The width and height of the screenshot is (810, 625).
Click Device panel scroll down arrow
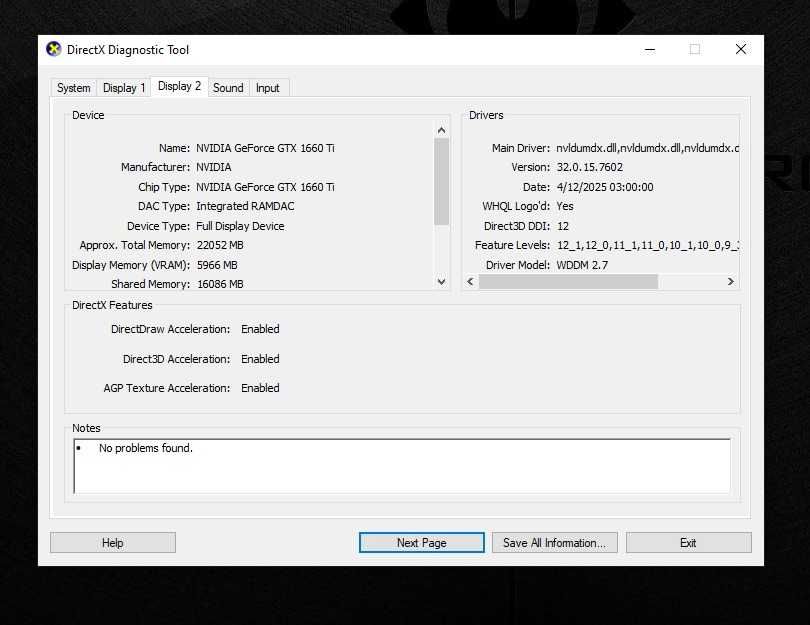pos(441,282)
